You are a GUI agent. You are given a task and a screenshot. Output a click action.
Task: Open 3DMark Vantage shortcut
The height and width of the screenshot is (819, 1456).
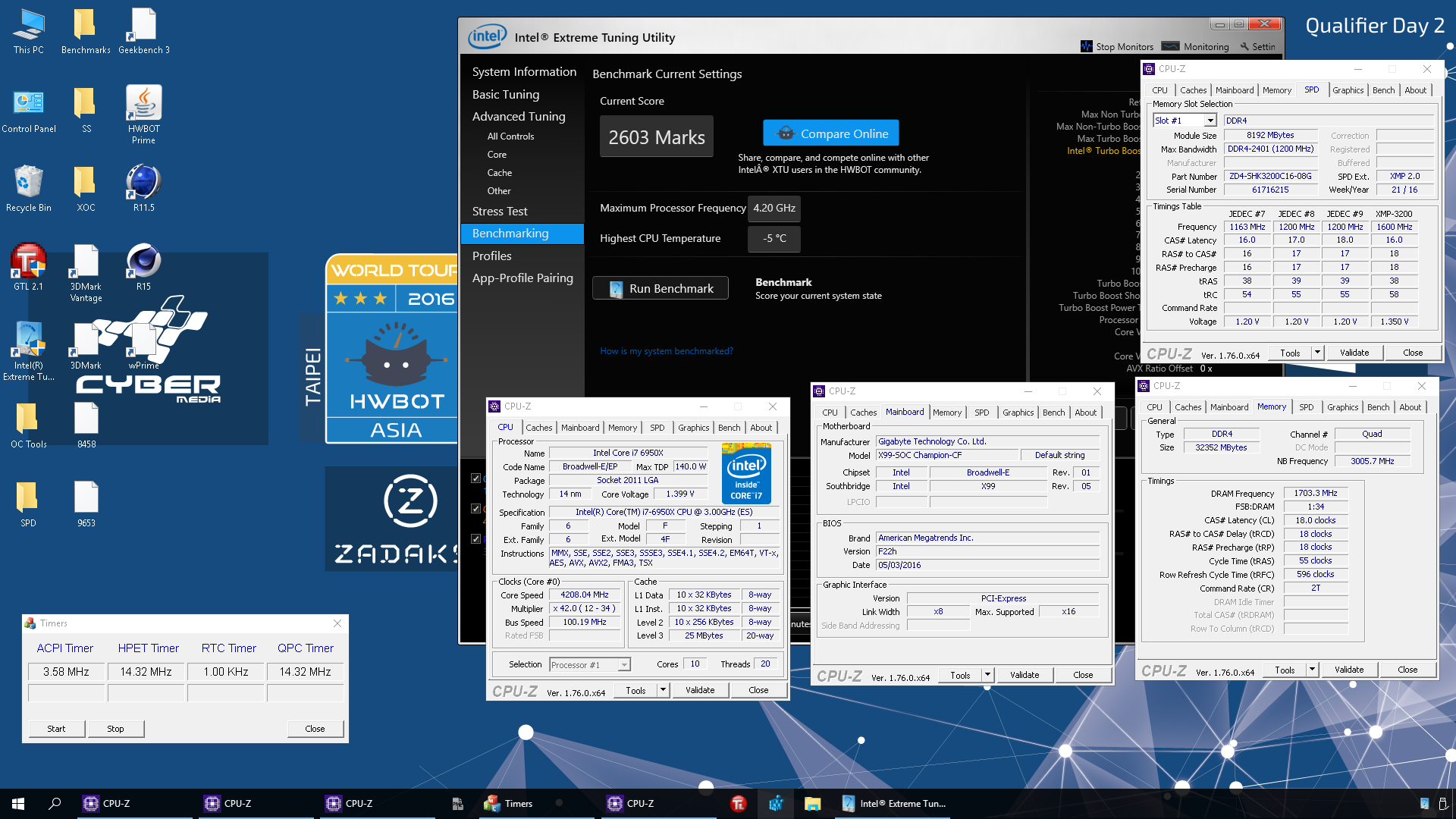click(x=86, y=273)
